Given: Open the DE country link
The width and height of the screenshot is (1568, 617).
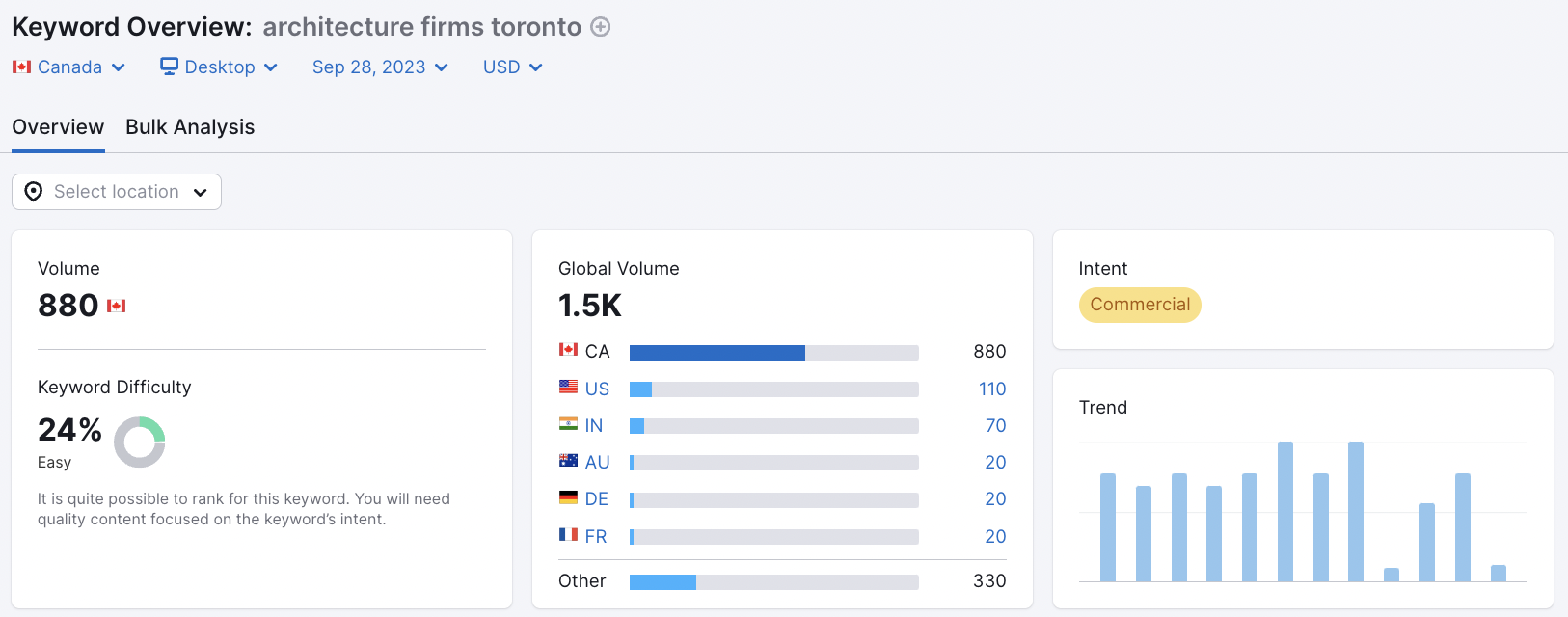Looking at the screenshot, I should pyautogui.click(x=596, y=498).
